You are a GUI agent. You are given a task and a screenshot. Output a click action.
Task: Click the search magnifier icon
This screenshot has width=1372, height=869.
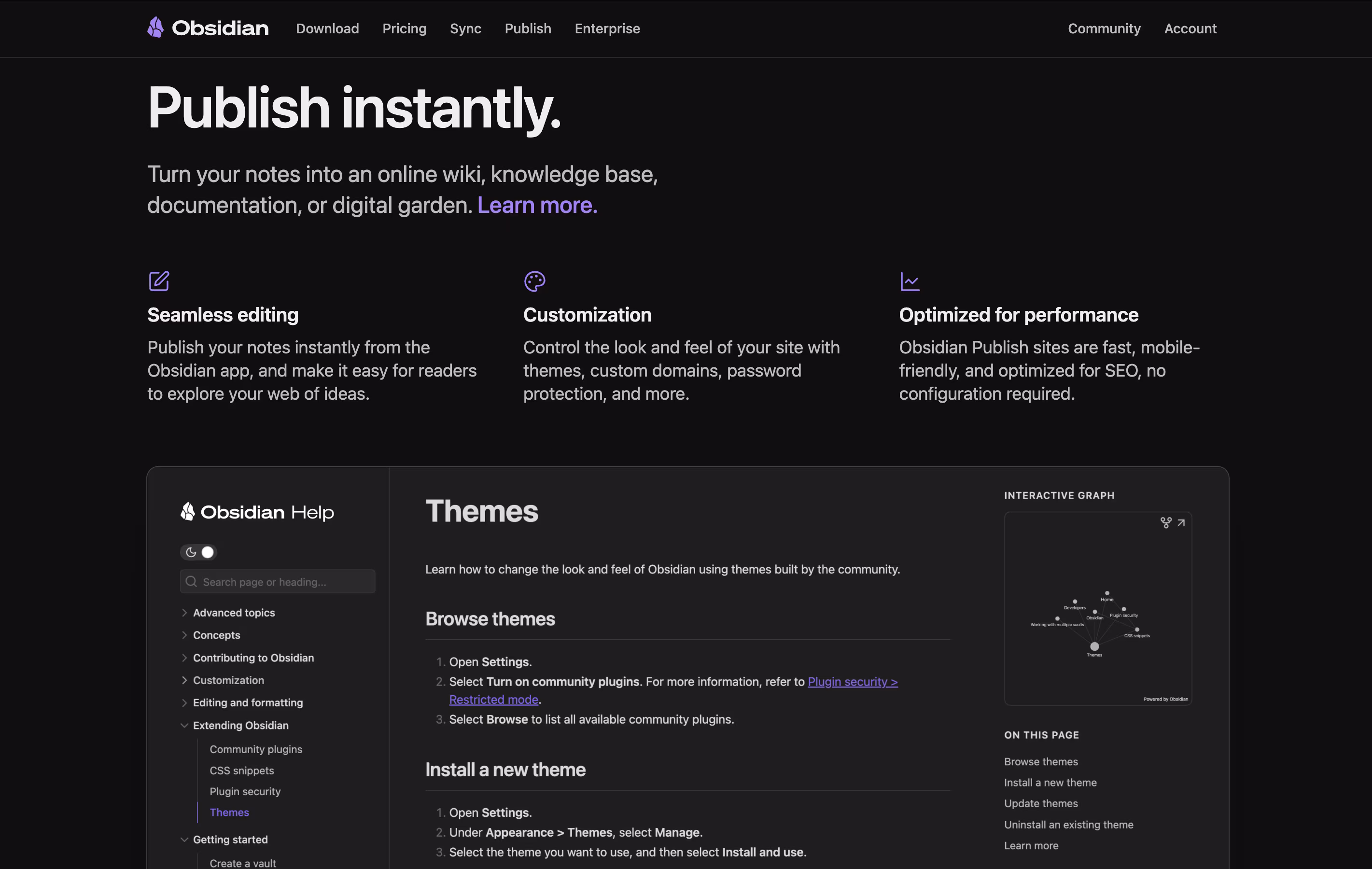[192, 582]
